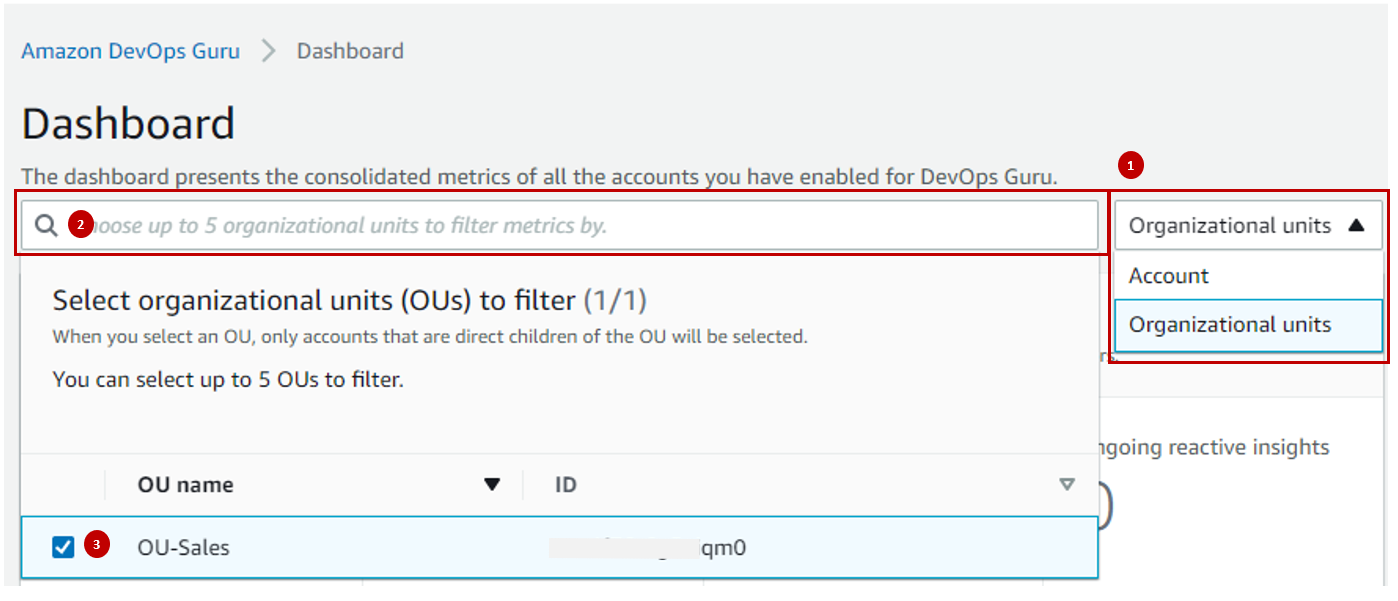The image size is (1398, 601).
Task: Click inside the organizational units search field
Action: point(500,225)
